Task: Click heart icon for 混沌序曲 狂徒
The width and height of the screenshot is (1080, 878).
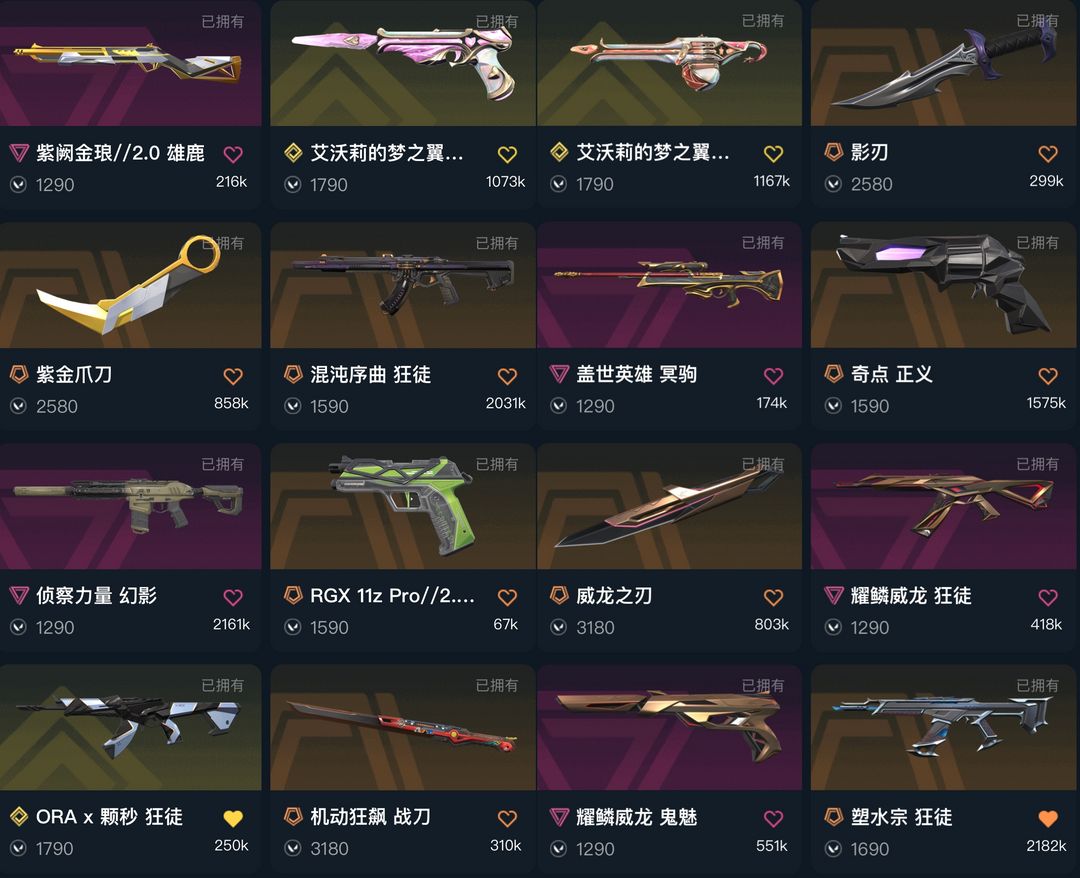Action: pos(507,376)
